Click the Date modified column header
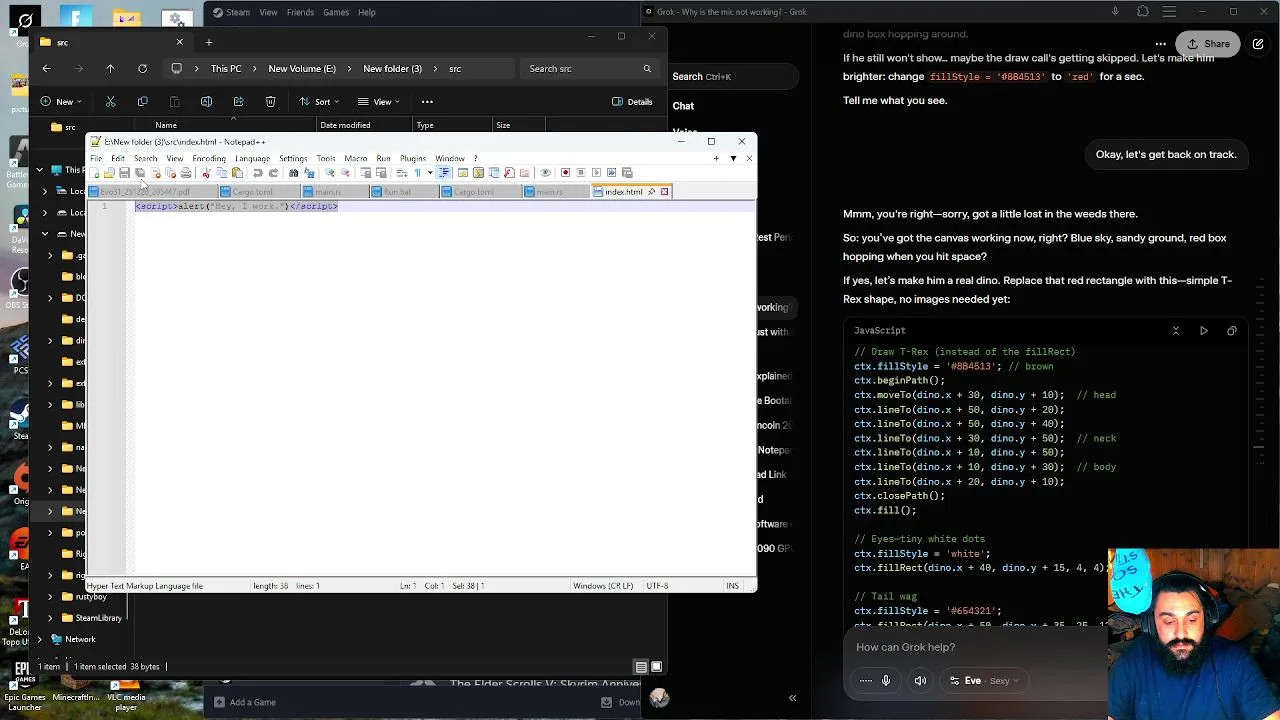Image resolution: width=1280 pixels, height=720 pixels. click(x=345, y=125)
